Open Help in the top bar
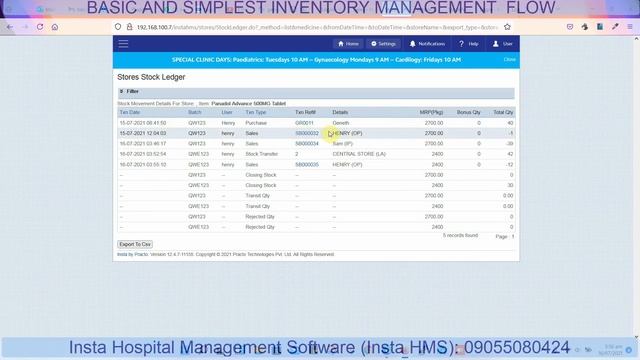The image size is (640, 360). coord(469,44)
